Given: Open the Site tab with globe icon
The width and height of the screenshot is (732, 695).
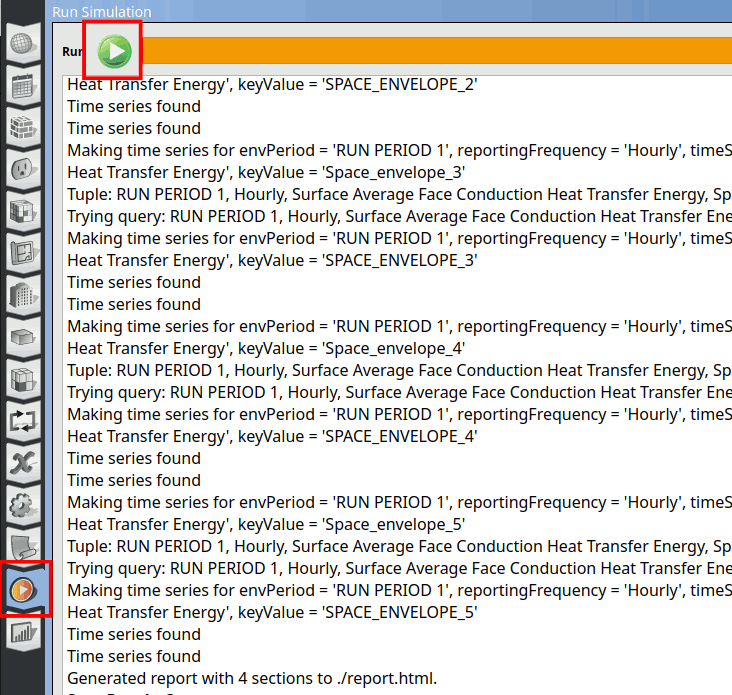Looking at the screenshot, I should (x=22, y=44).
